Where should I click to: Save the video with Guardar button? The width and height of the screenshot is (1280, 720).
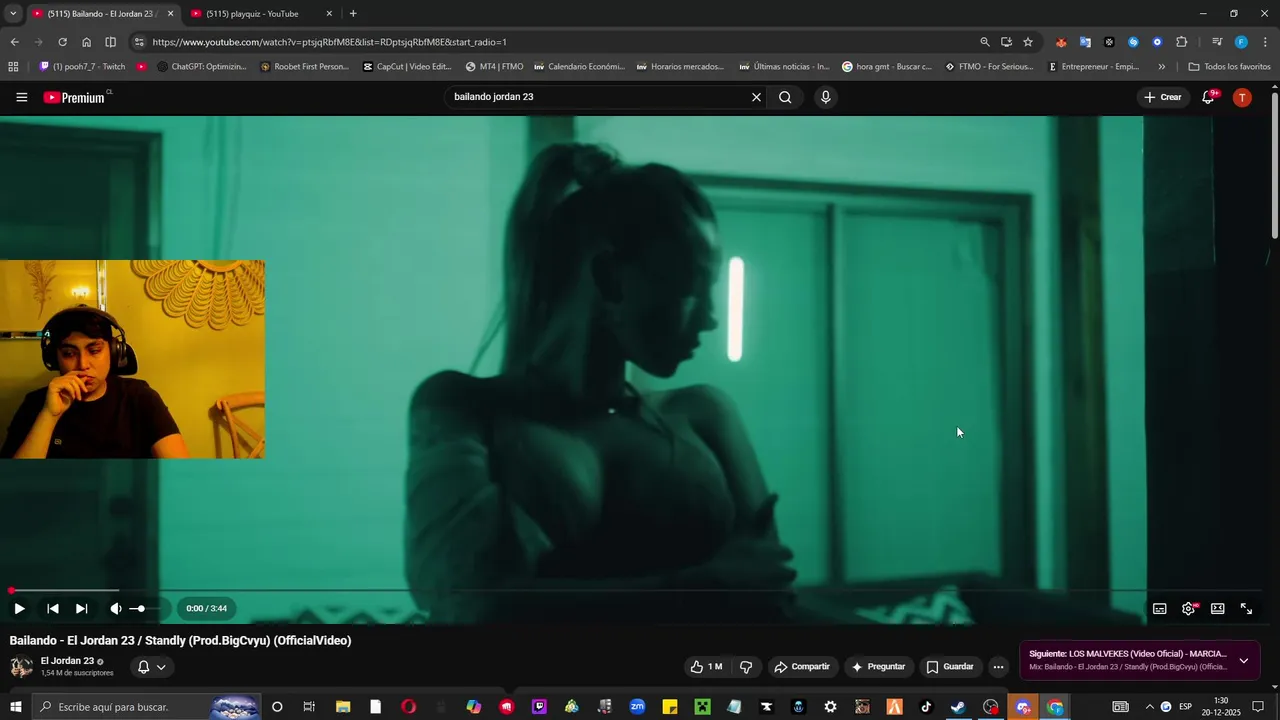pyautogui.click(x=950, y=667)
